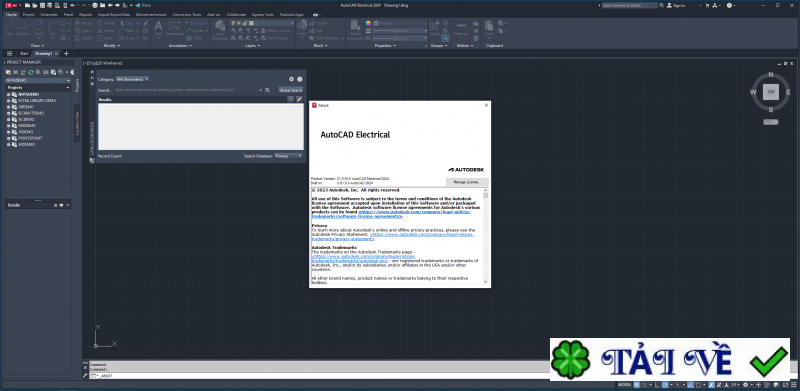Viewport: 800px width, 391px height.
Task: Click the Plot printer icon in quick access toolbar
Action: click(x=95, y=5)
